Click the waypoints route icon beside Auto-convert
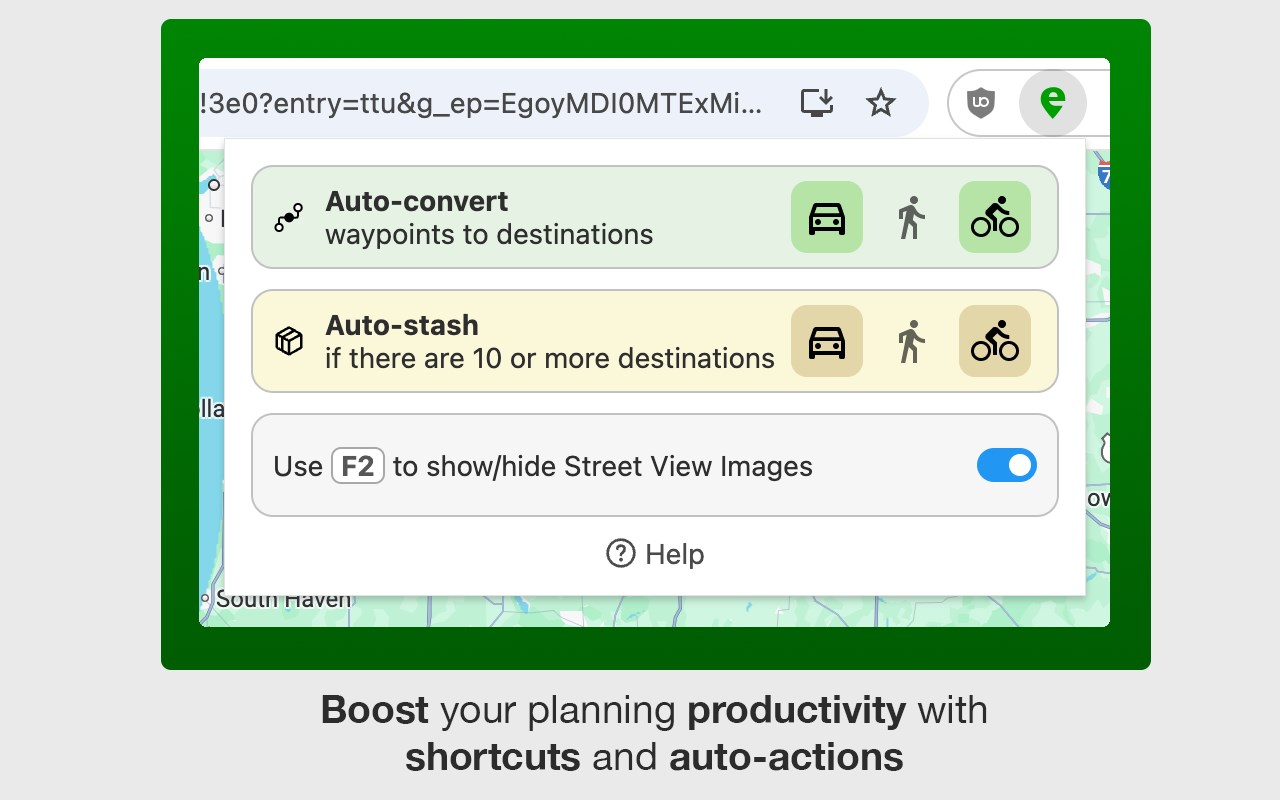 [289, 217]
